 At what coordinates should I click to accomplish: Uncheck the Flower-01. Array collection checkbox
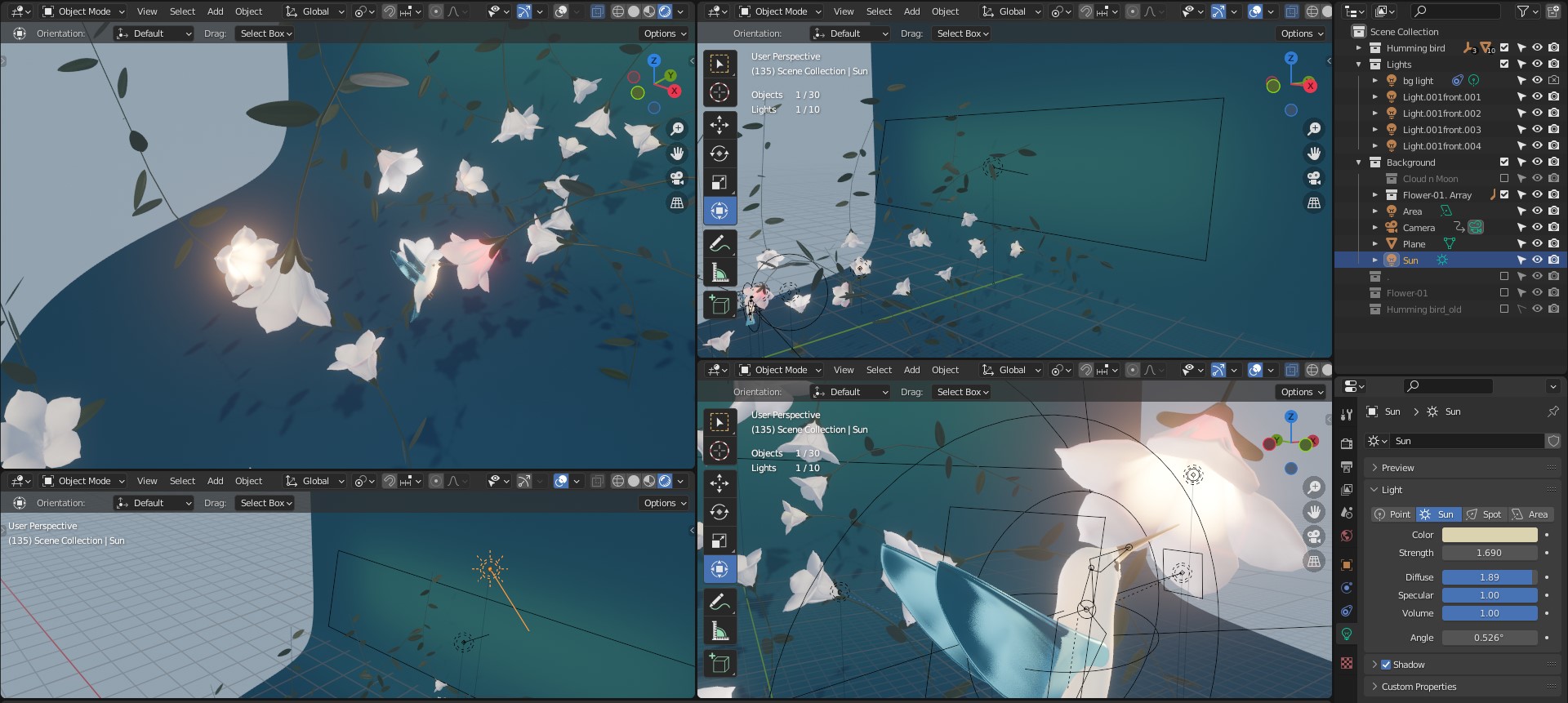pos(1504,194)
